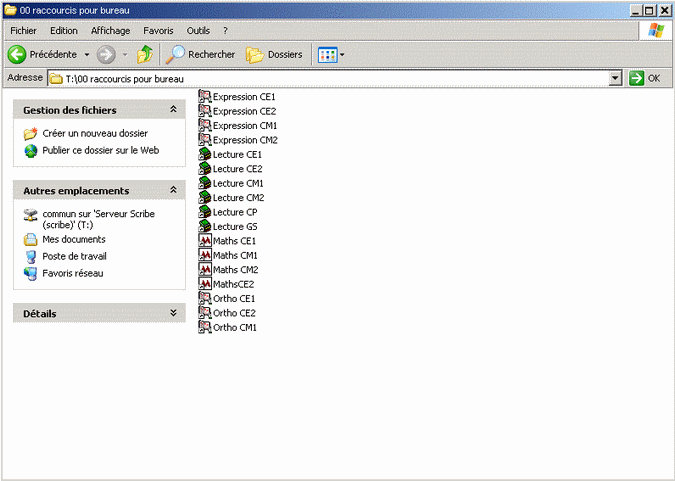Open the Edition menu
Image resolution: width=675 pixels, height=481 pixels.
(x=64, y=31)
